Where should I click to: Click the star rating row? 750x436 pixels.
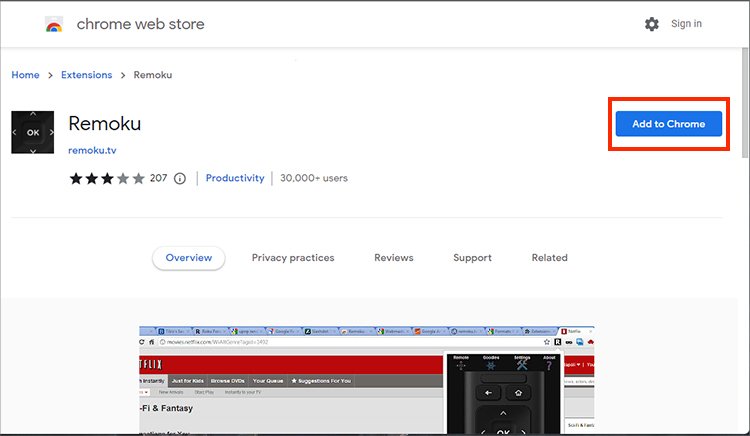click(x=107, y=178)
